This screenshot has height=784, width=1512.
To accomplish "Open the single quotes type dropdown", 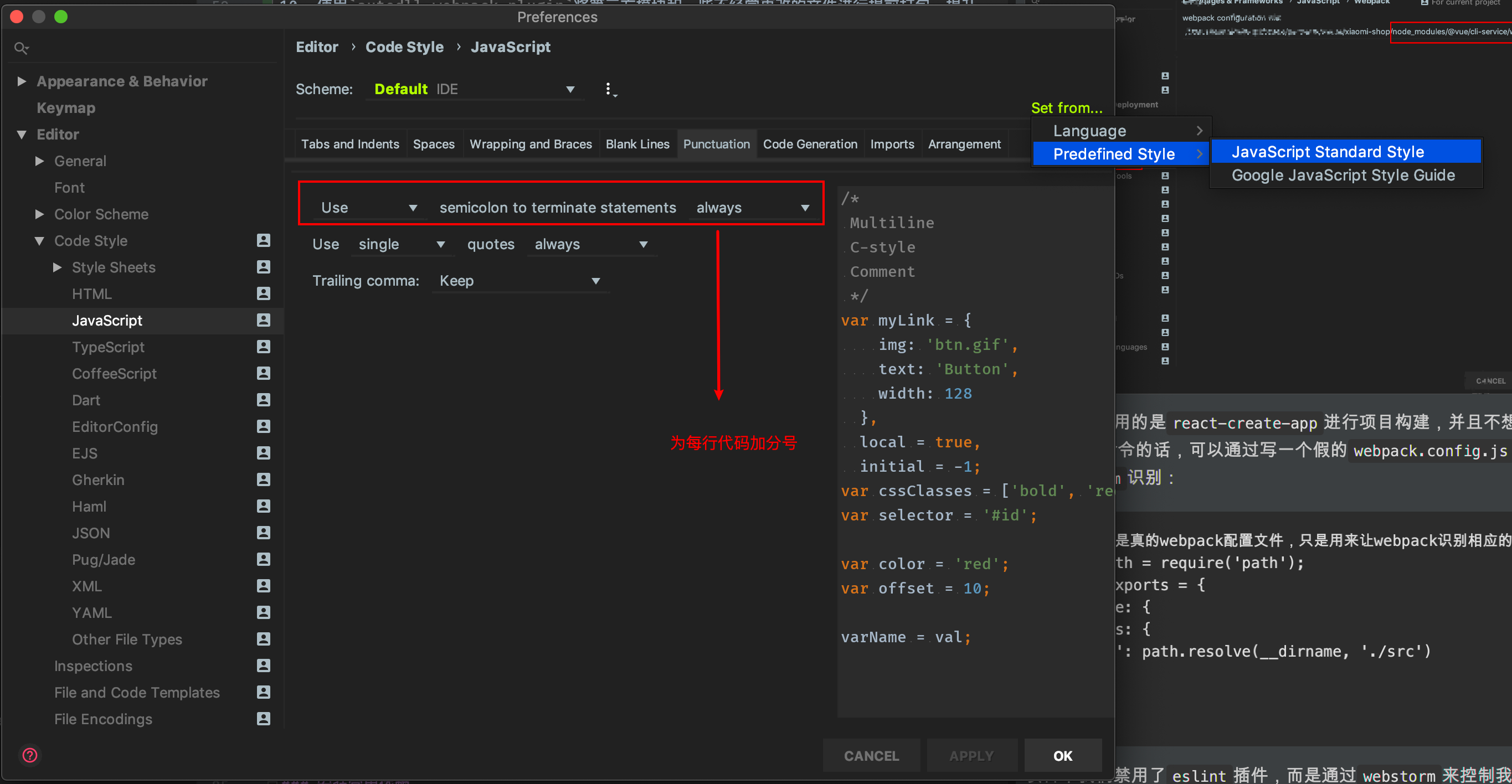I will coord(402,244).
